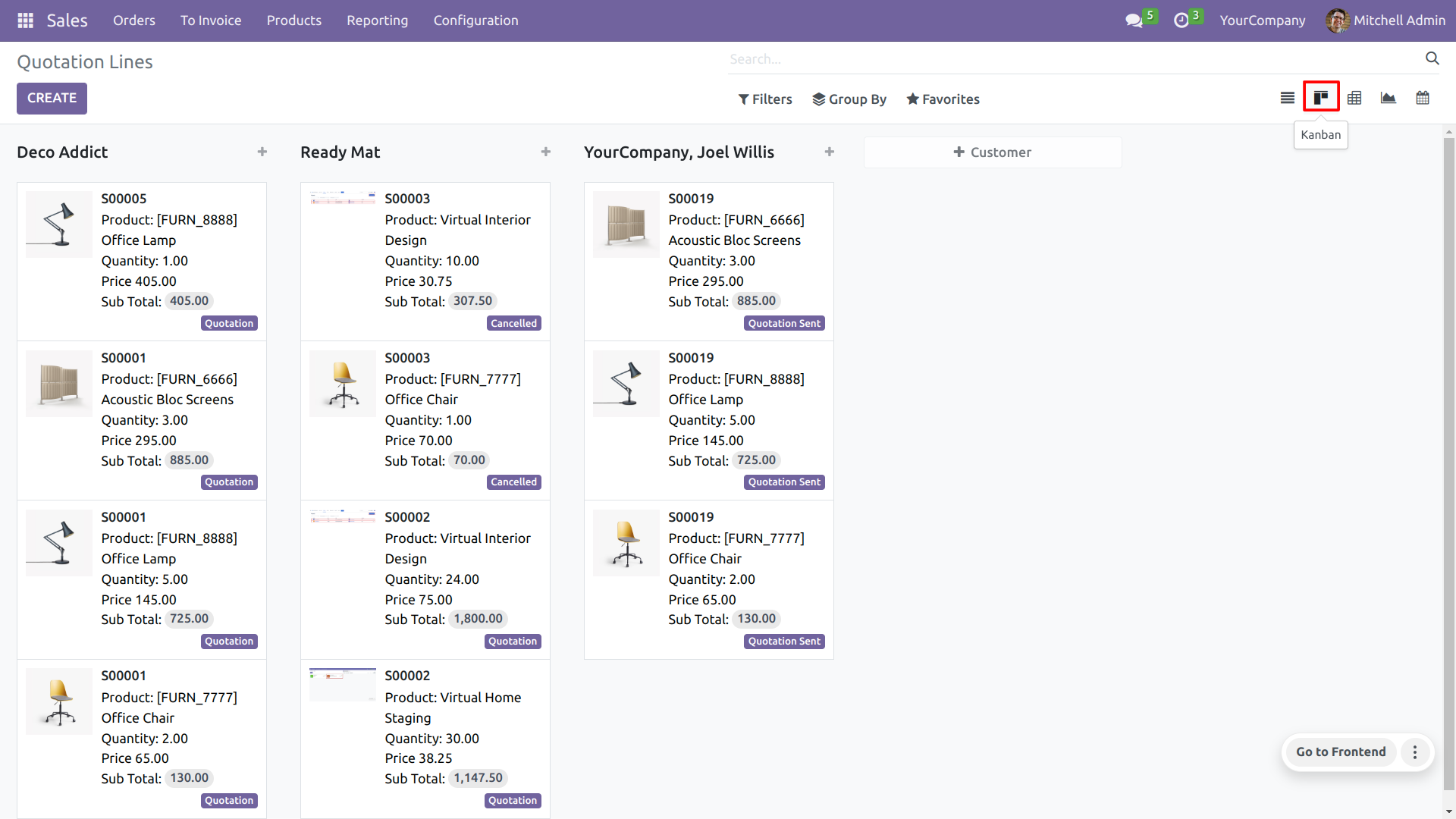Add a card in Ready Mat column
1456x819 pixels.
tap(546, 152)
